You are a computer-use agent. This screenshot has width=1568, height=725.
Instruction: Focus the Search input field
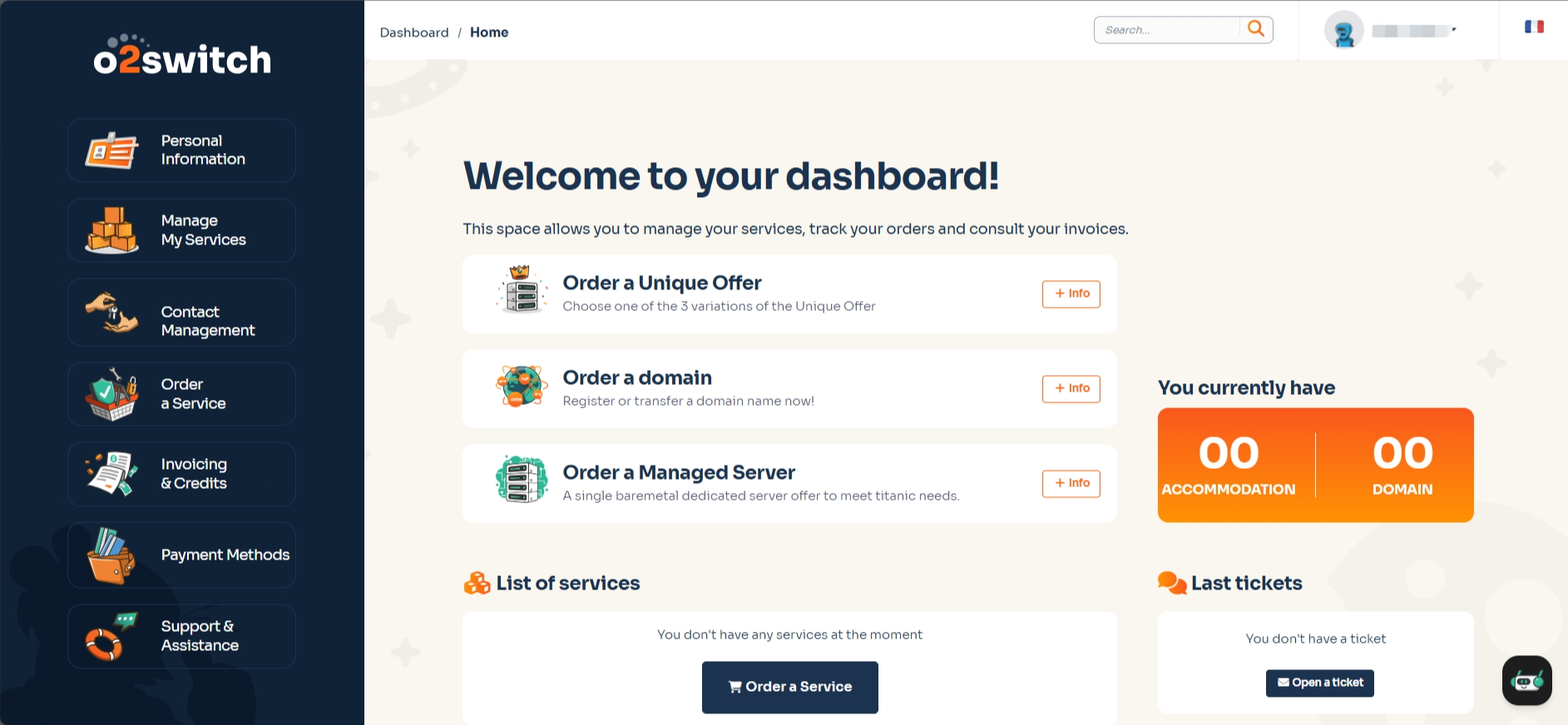click(1167, 30)
